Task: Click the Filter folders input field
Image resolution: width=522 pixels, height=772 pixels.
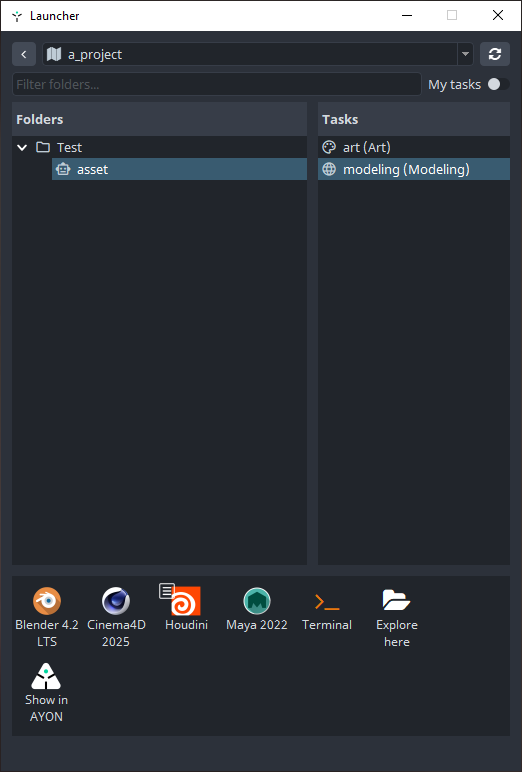Action: (217, 84)
